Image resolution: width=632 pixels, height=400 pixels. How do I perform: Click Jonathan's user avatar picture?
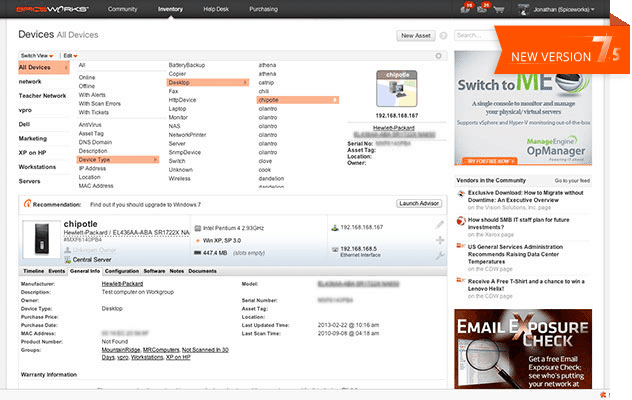pos(524,9)
